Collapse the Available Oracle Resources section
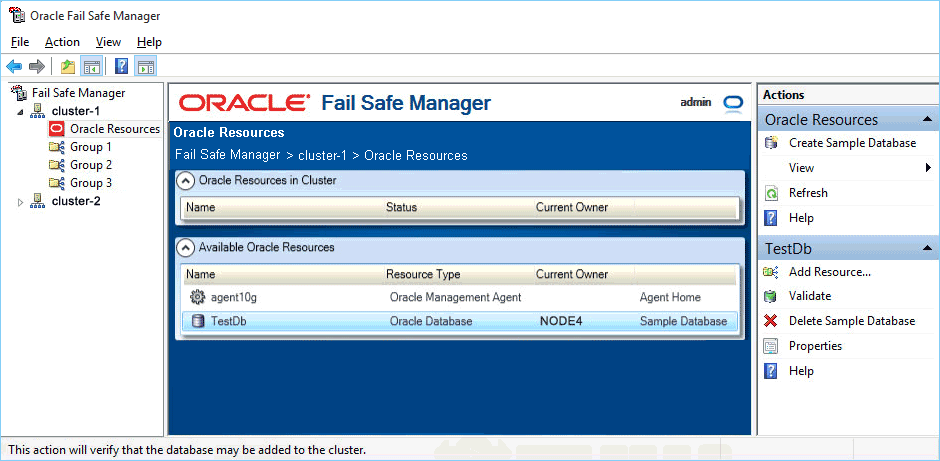The image size is (940, 461). (185, 247)
